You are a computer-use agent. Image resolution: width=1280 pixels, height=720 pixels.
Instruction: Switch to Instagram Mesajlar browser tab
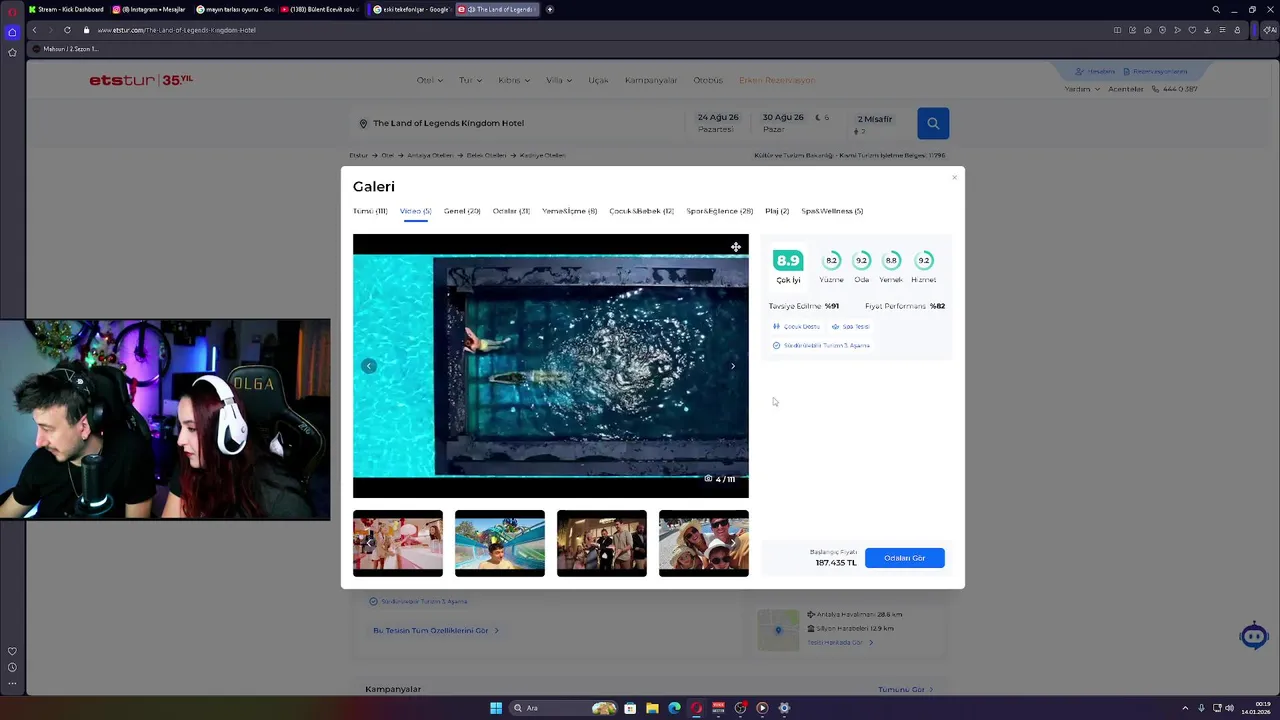click(149, 9)
